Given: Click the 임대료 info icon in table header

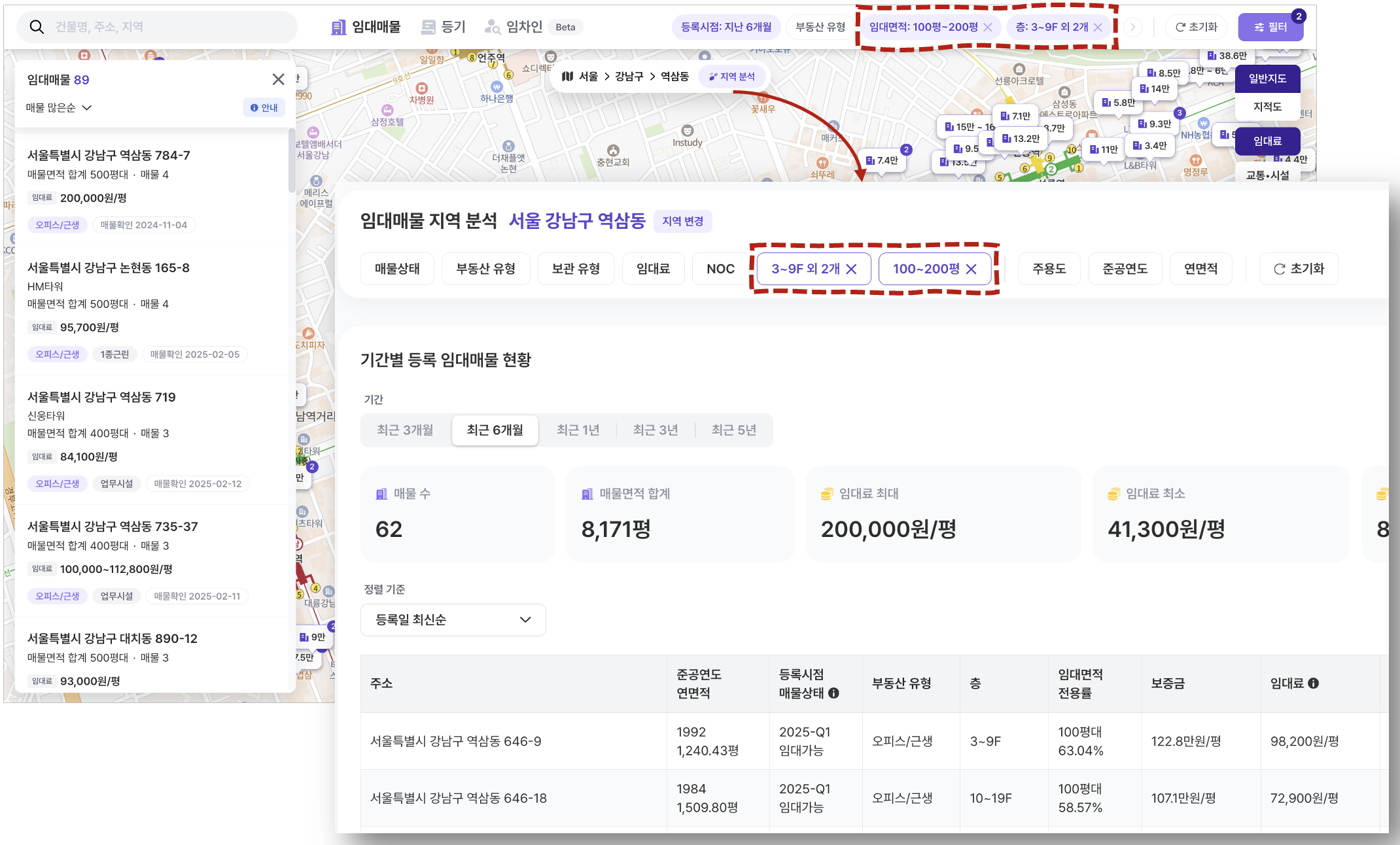Looking at the screenshot, I should 1313,683.
